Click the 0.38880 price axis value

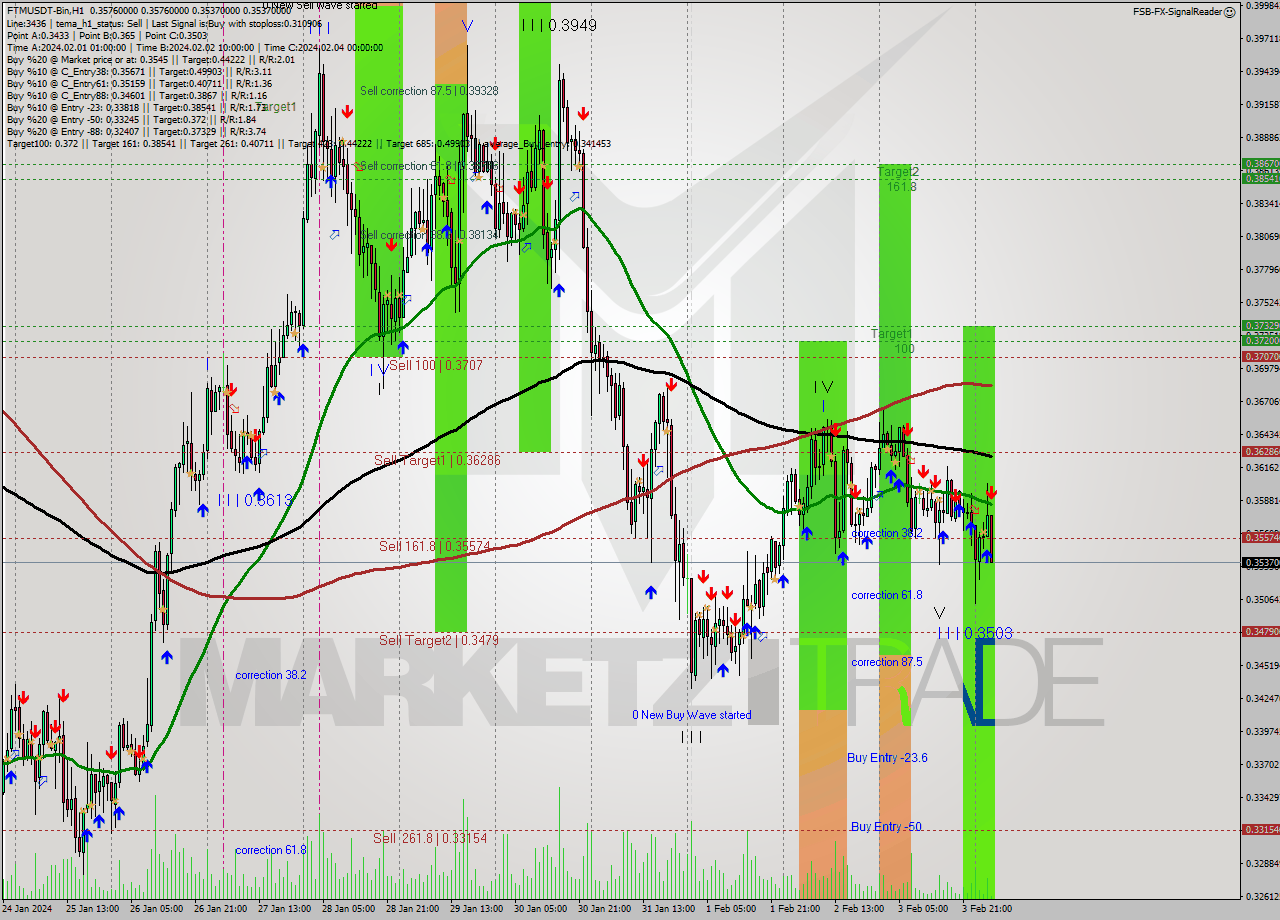pos(1262,137)
